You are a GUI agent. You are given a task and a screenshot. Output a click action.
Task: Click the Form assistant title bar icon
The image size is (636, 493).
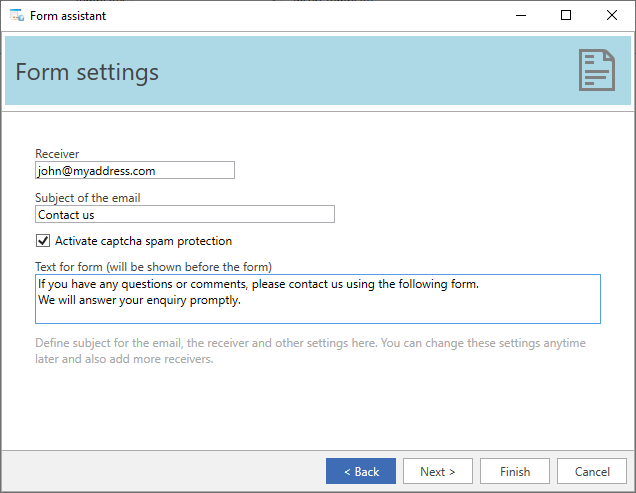pos(17,15)
